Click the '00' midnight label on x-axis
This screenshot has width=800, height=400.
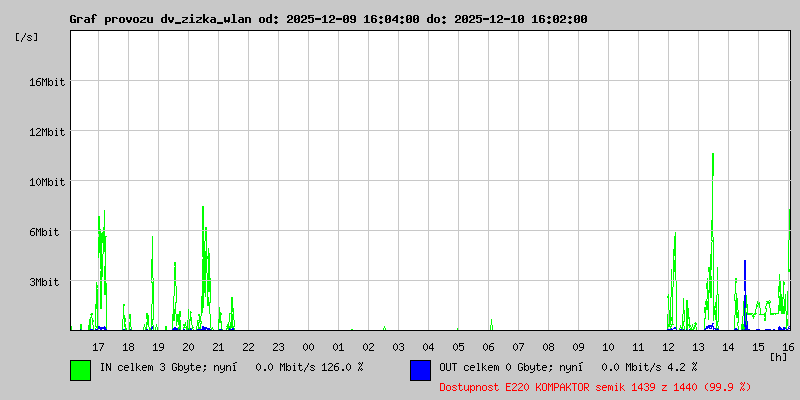pyautogui.click(x=309, y=347)
